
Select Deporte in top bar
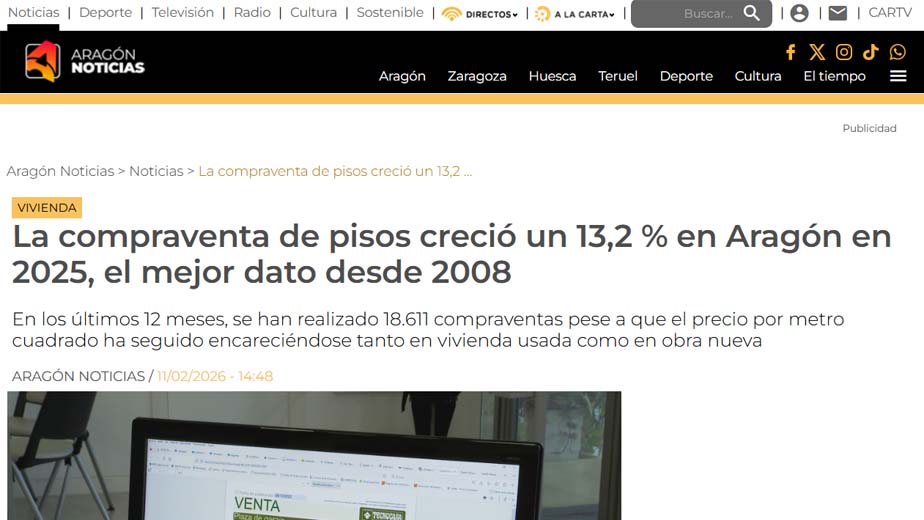click(x=105, y=12)
